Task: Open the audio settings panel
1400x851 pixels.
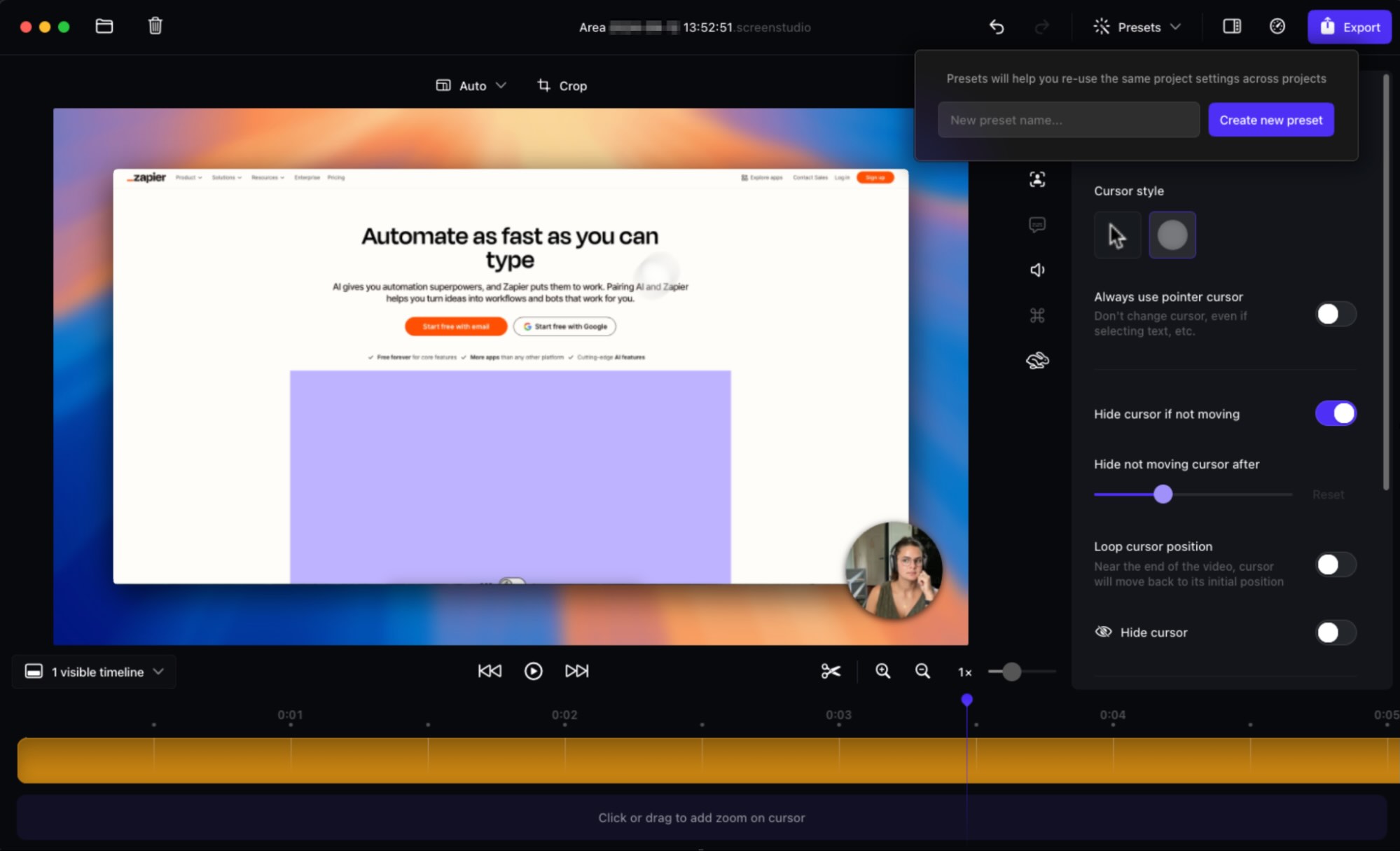Action: pos(1037,269)
